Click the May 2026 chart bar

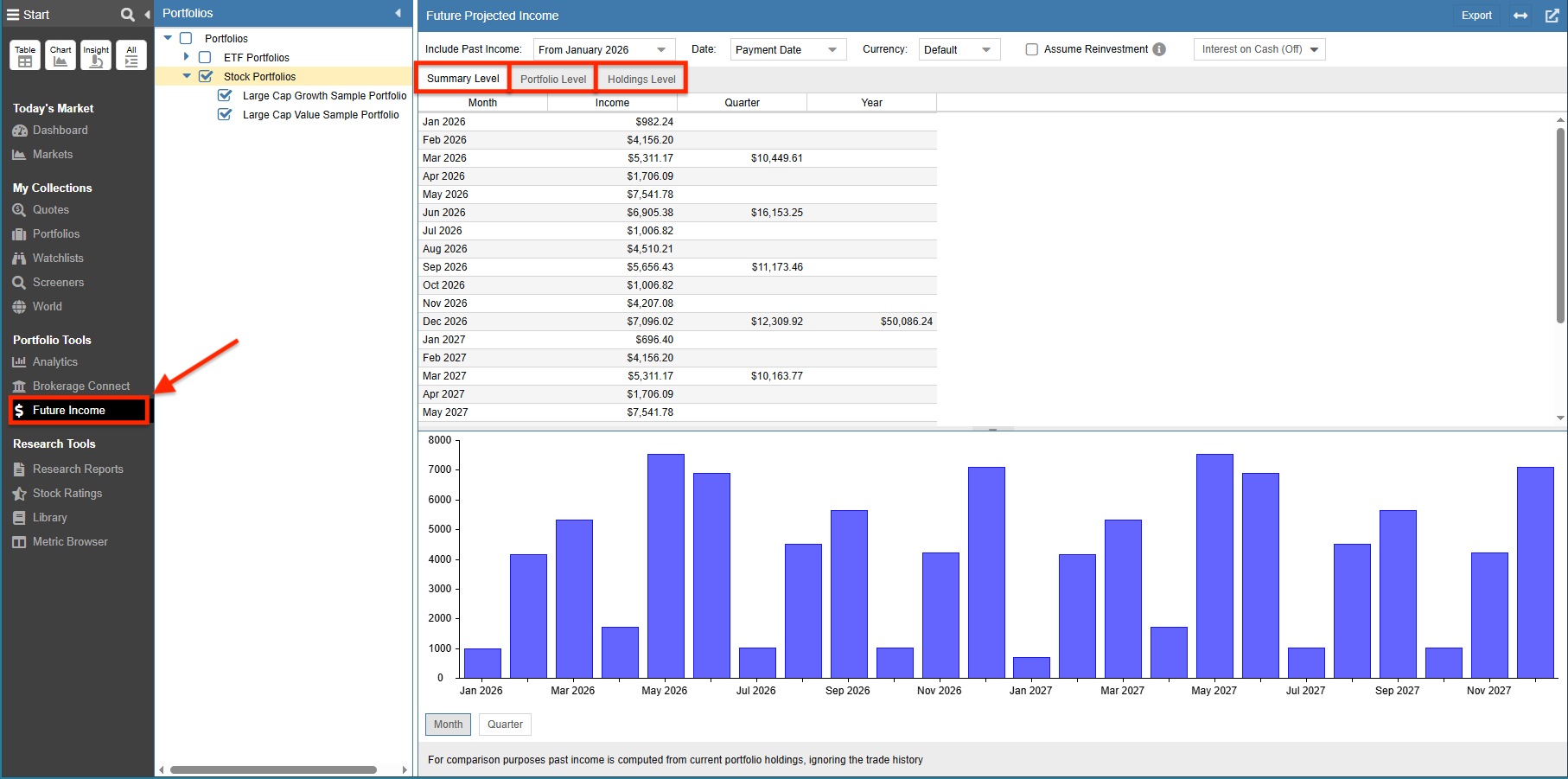(666, 565)
